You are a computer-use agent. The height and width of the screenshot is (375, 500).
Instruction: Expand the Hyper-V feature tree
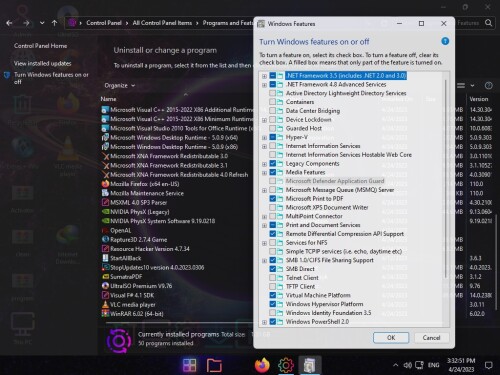pos(264,137)
